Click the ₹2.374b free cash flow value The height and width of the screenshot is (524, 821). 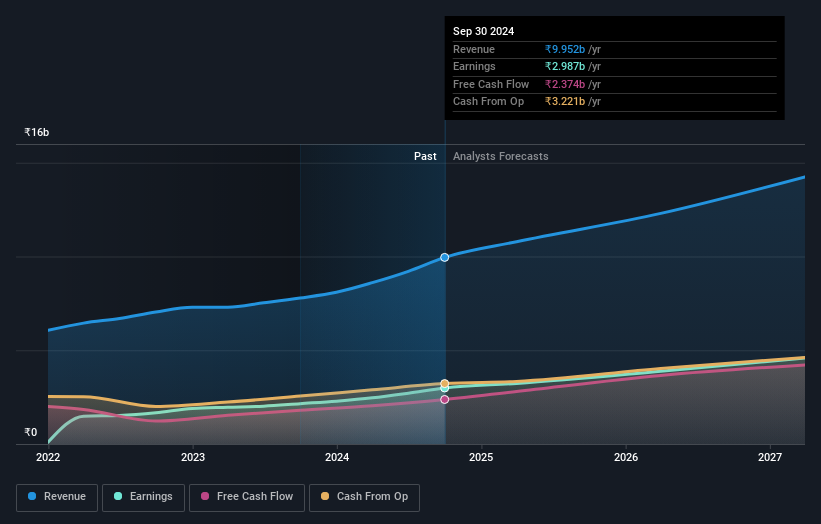[x=565, y=84]
